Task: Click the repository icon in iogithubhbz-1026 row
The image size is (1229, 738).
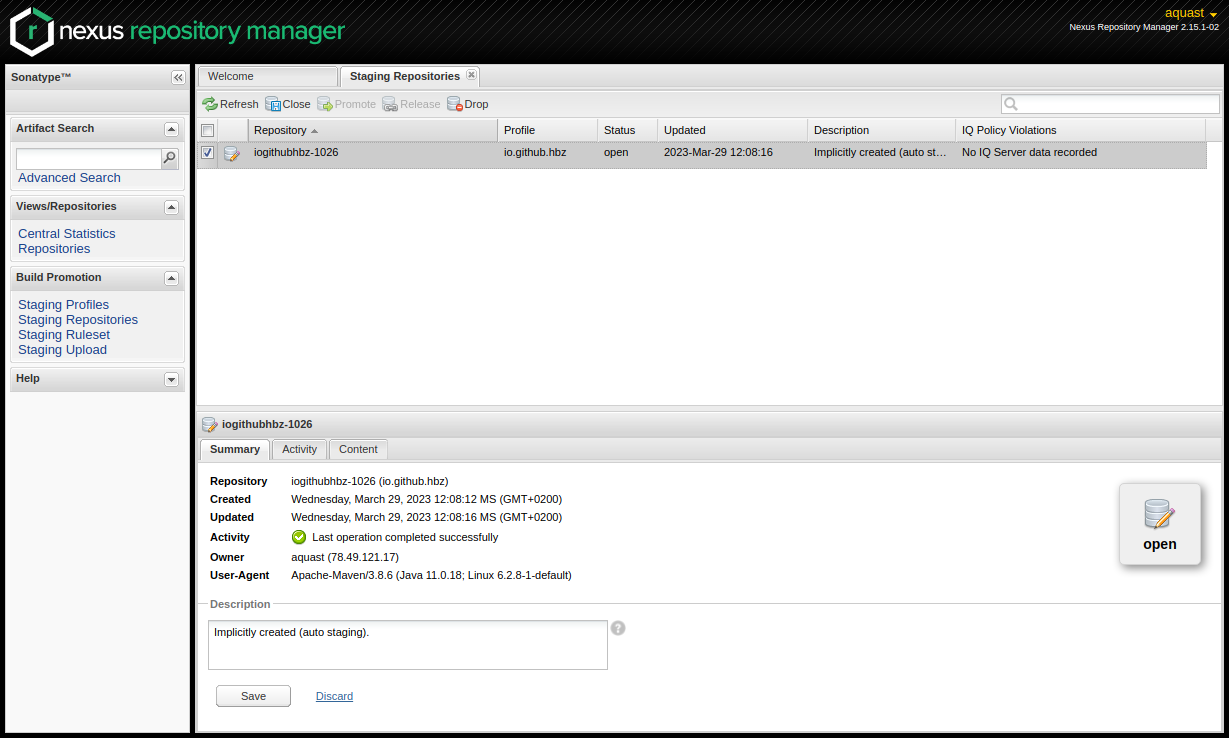Action: tap(232, 153)
